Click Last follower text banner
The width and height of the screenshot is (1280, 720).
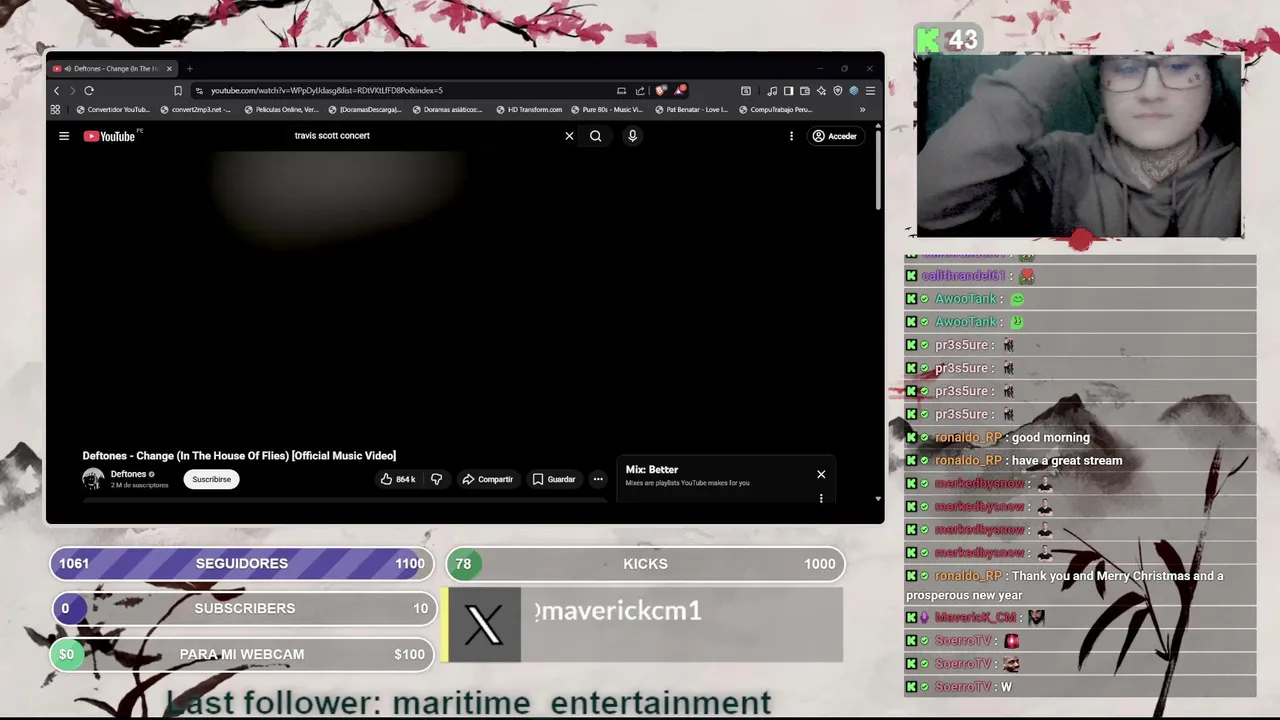[x=469, y=702]
